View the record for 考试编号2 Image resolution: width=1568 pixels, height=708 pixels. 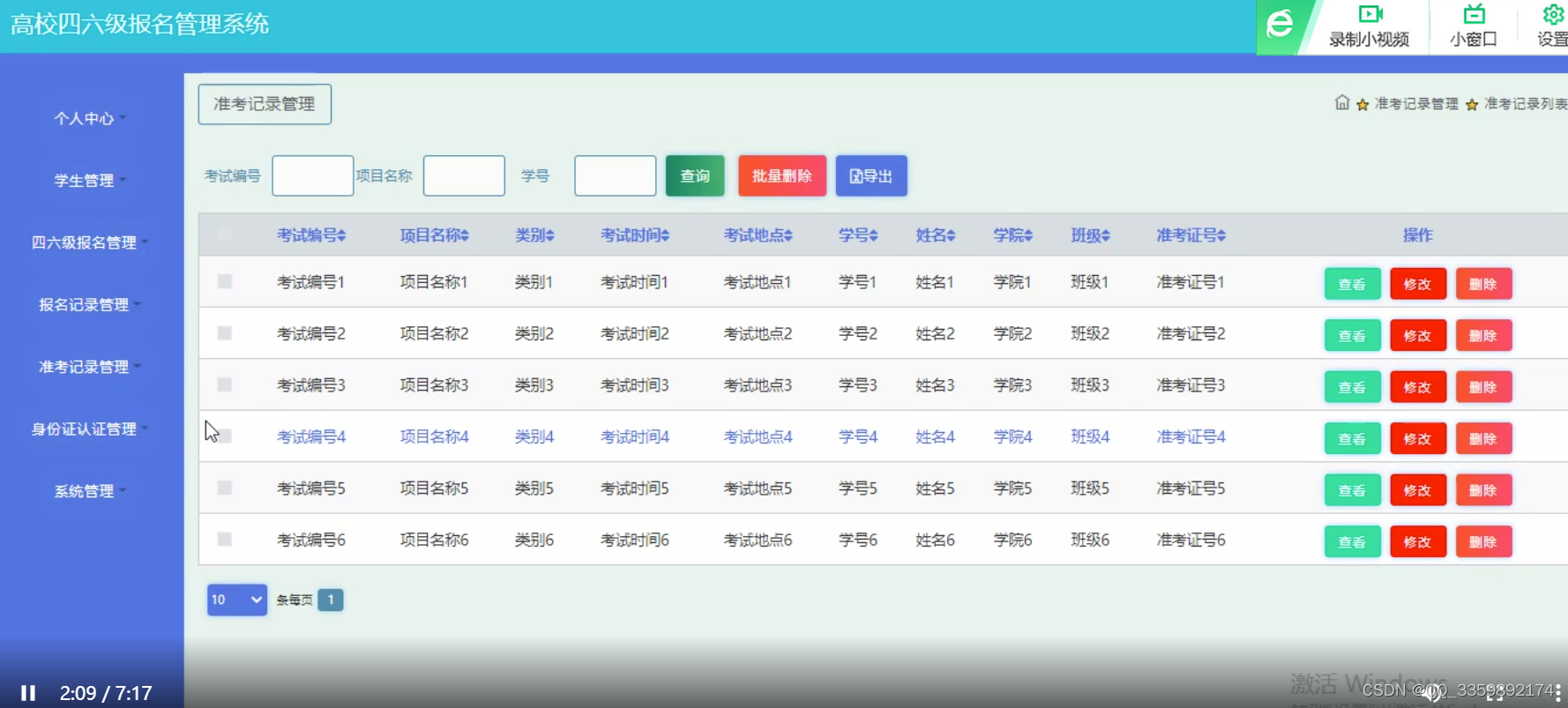[x=1352, y=335]
